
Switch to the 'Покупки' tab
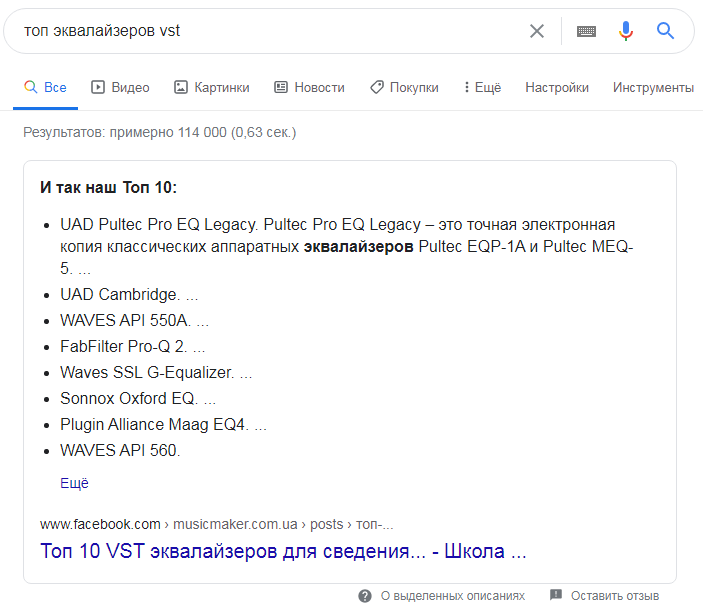(404, 87)
